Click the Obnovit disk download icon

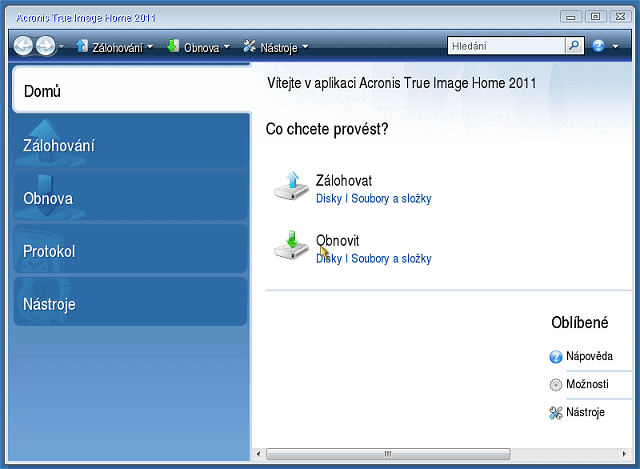291,245
